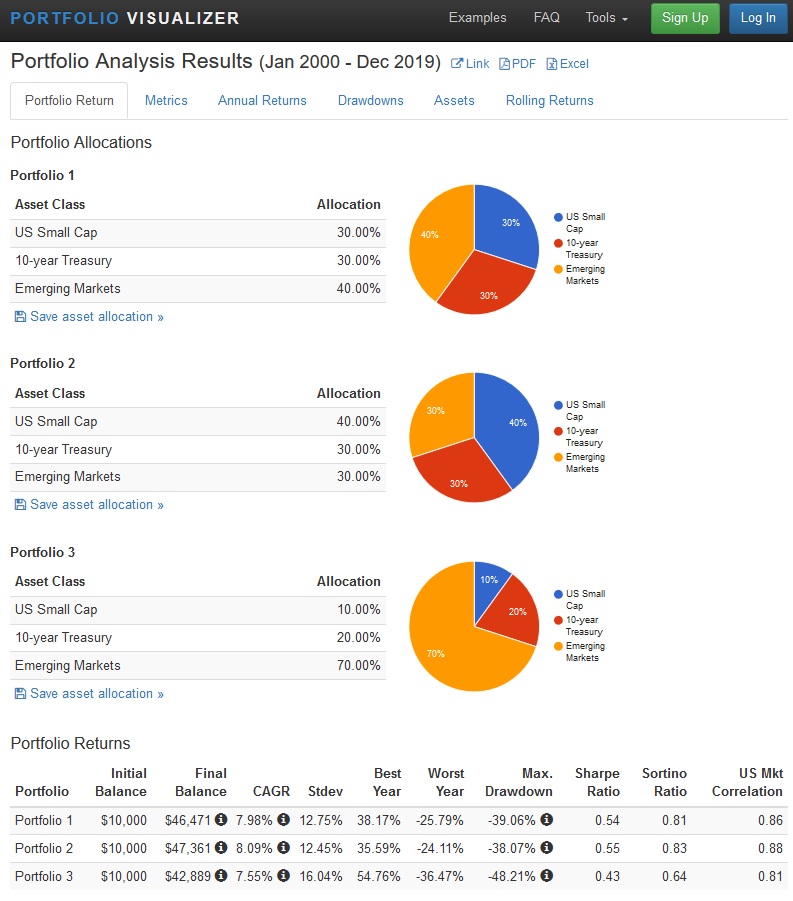The width and height of the screenshot is (793, 901).
Task: Go to Portfolio Visualizer home logo
Action: tap(125, 18)
